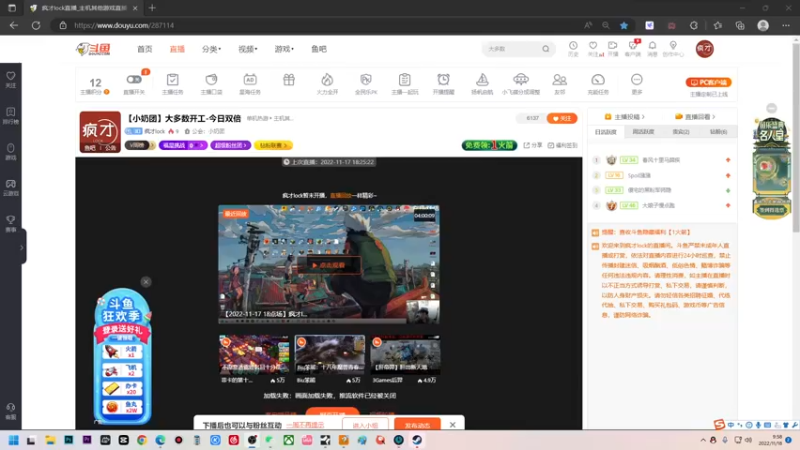Close the 斗鱼狂欢季 promo popup
The image size is (800, 450).
pyautogui.click(x=146, y=282)
